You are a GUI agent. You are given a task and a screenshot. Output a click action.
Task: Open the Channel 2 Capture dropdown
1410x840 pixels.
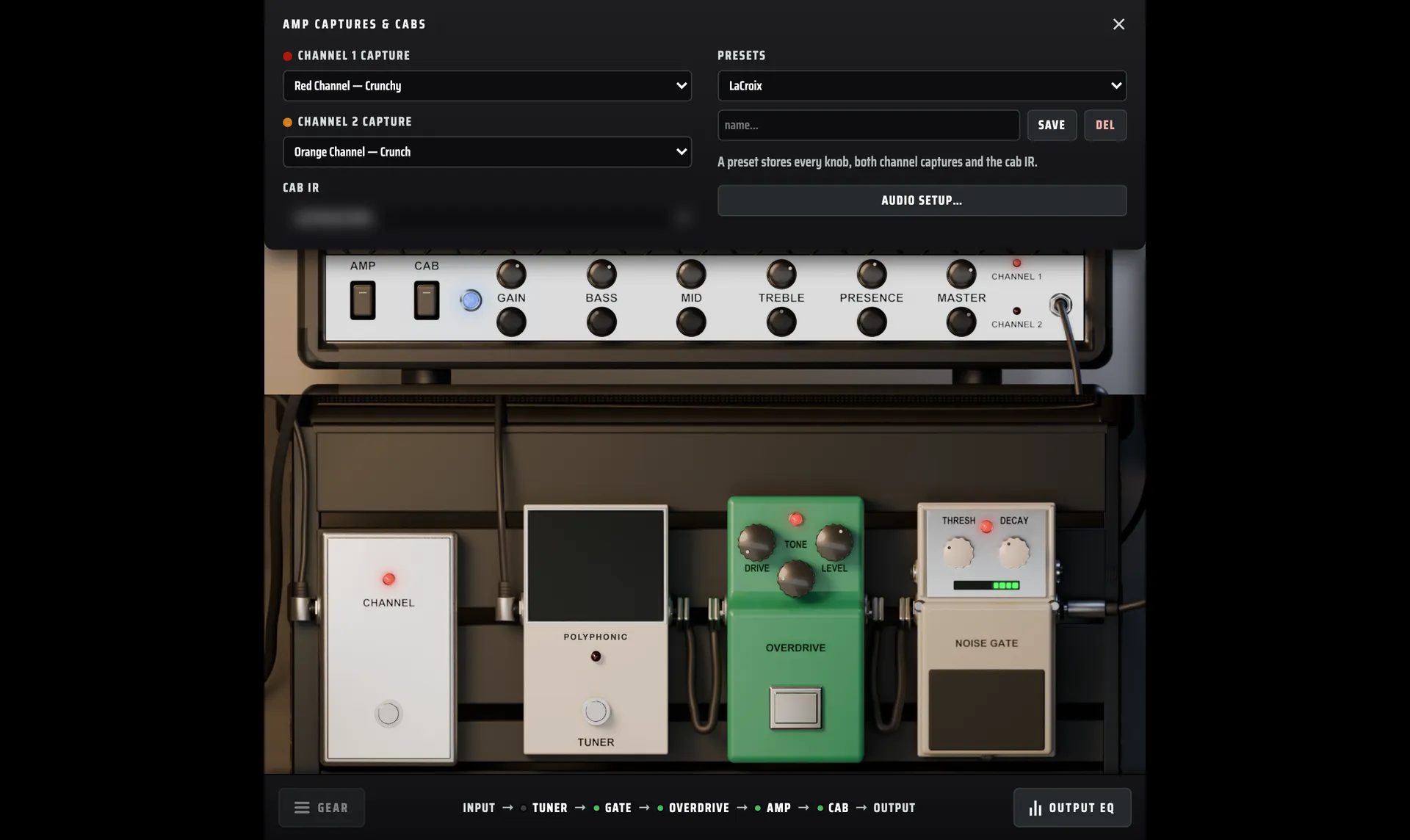[x=487, y=152]
